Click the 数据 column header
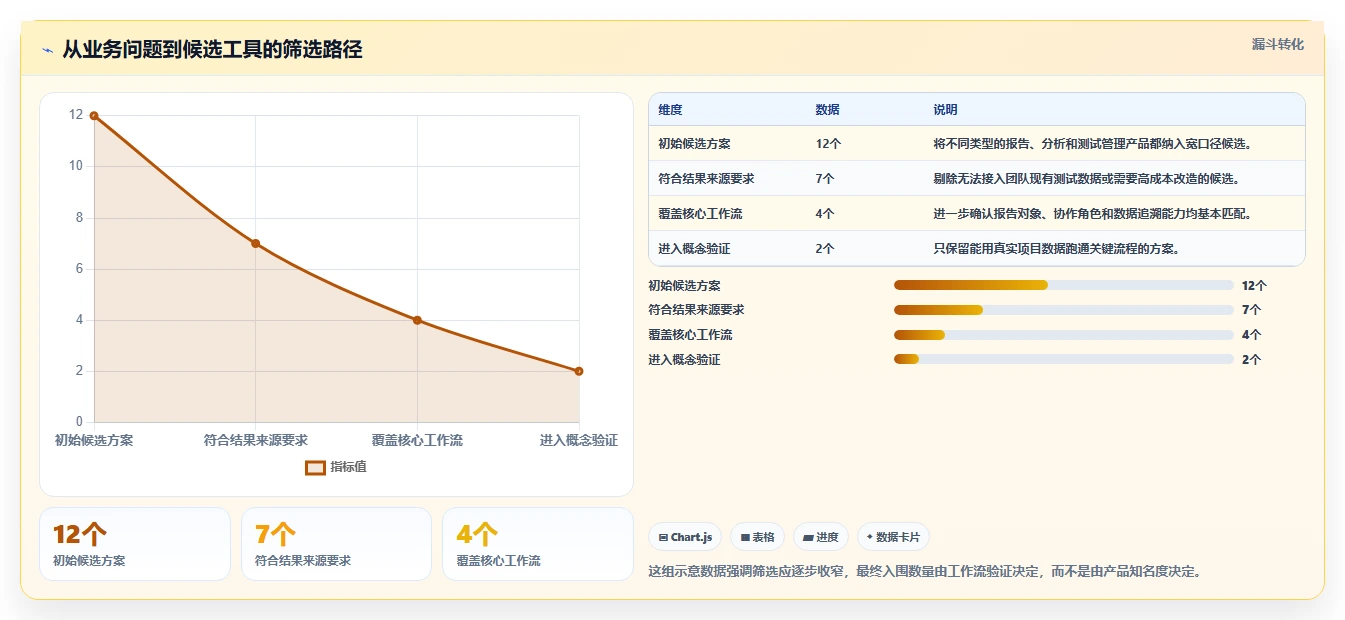This screenshot has width=1345, height=620. pos(827,110)
